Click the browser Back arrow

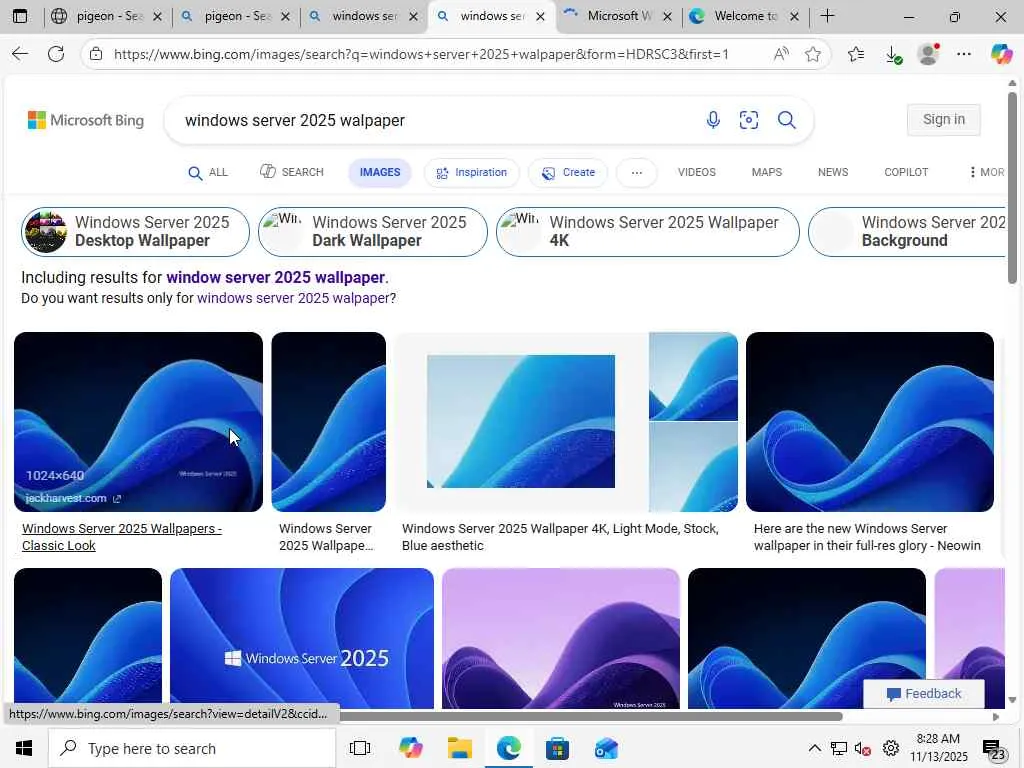[x=20, y=54]
